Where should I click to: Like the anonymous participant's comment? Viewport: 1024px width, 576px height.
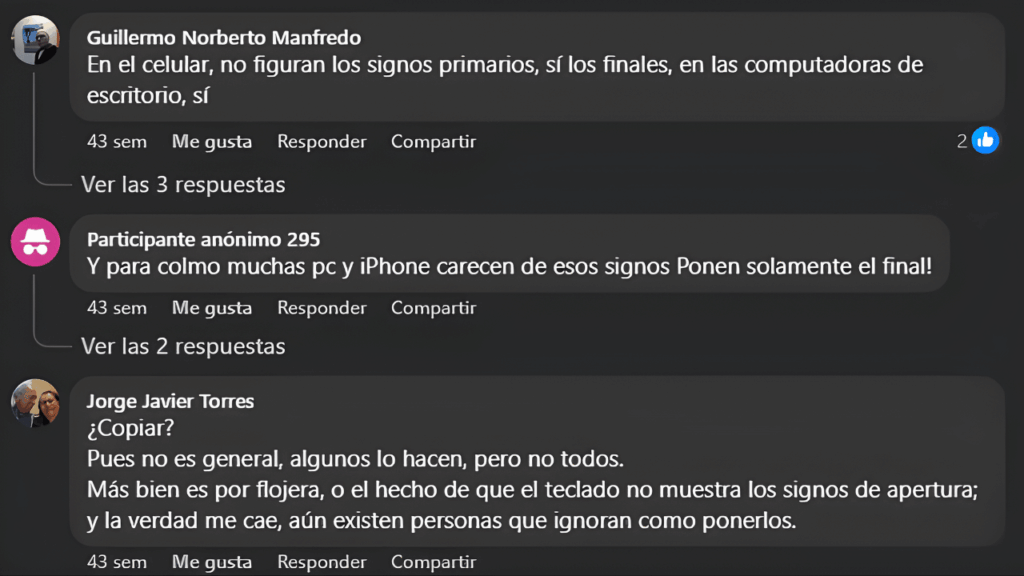click(211, 307)
